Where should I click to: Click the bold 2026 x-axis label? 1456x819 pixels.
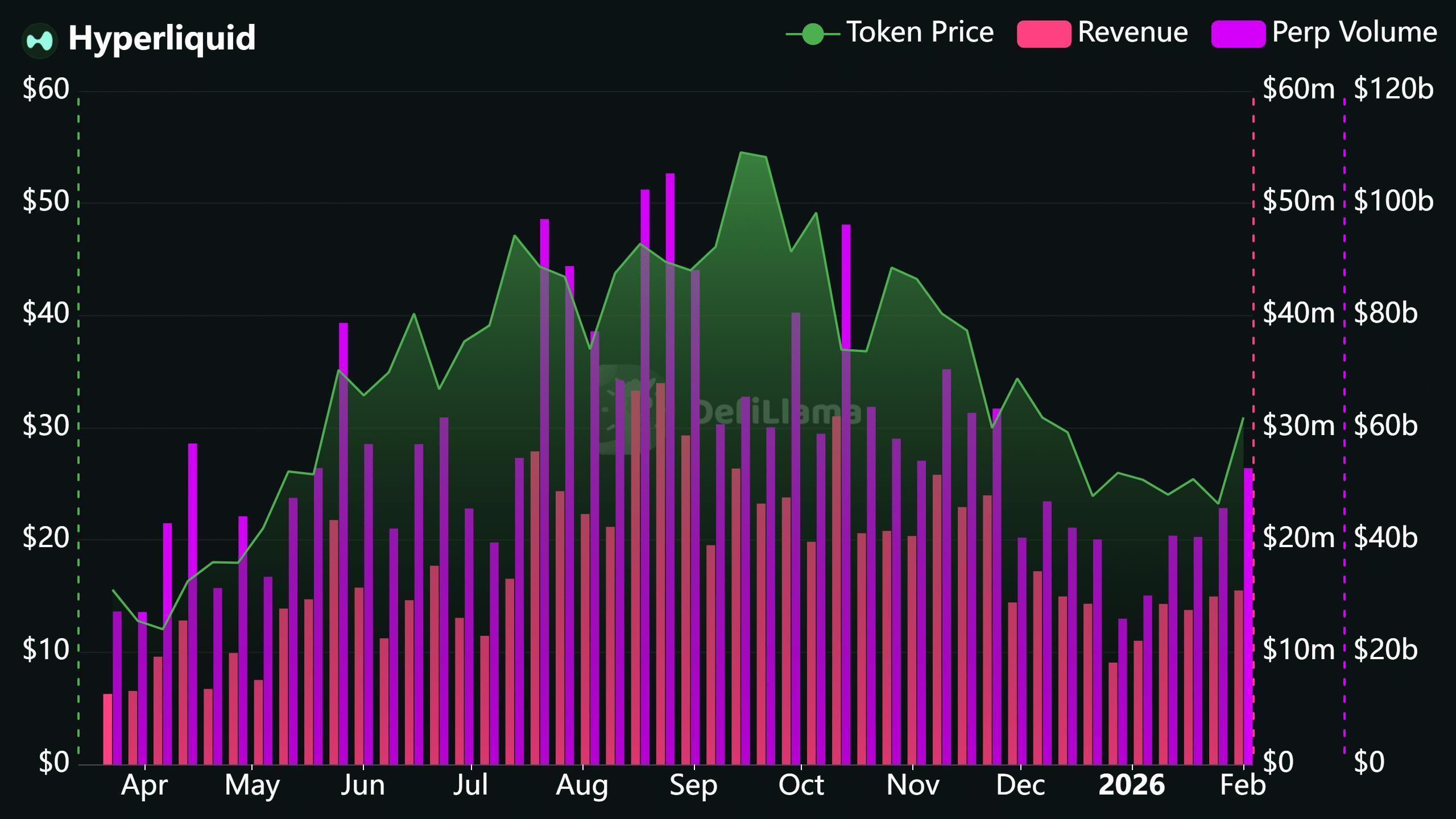pyautogui.click(x=1131, y=785)
